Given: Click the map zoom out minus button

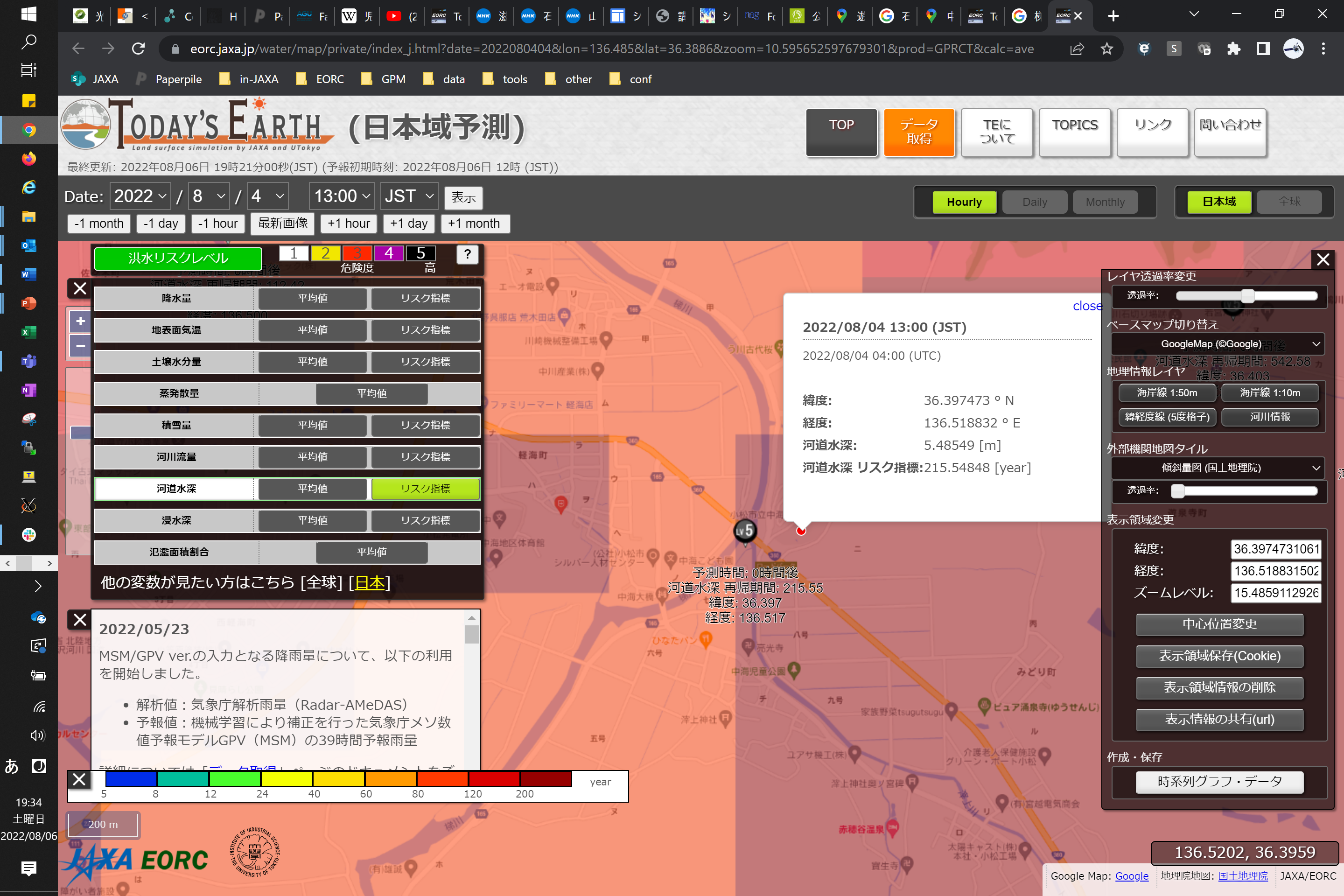Looking at the screenshot, I should point(81,345).
